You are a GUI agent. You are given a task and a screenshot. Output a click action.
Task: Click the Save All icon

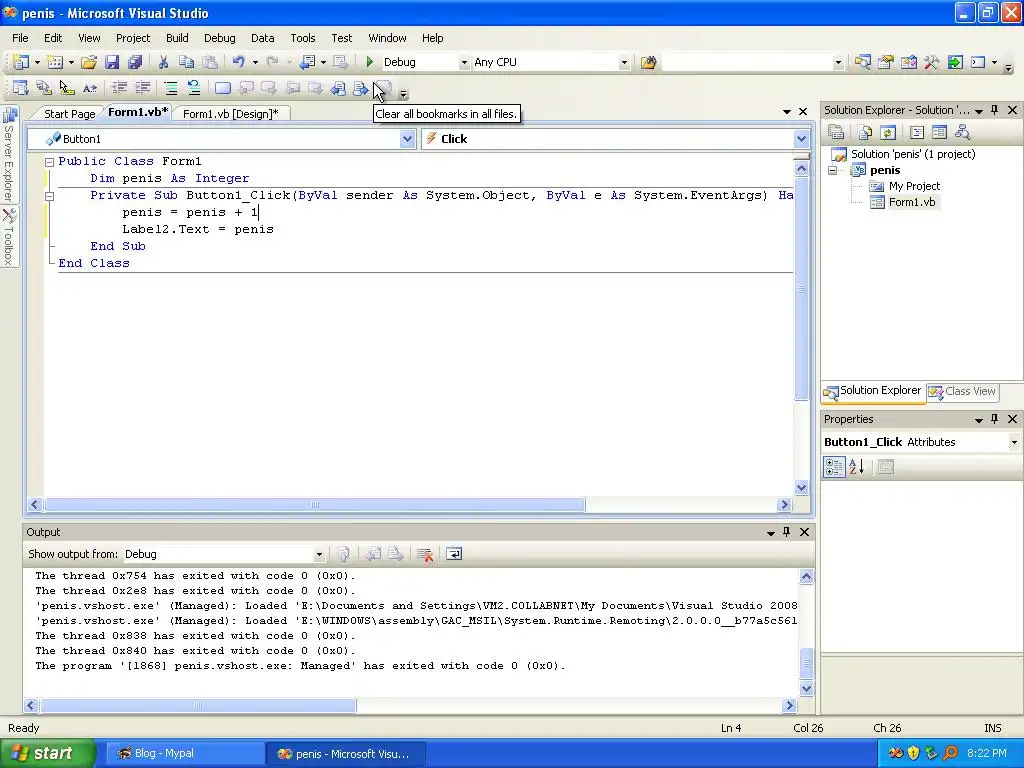(135, 62)
